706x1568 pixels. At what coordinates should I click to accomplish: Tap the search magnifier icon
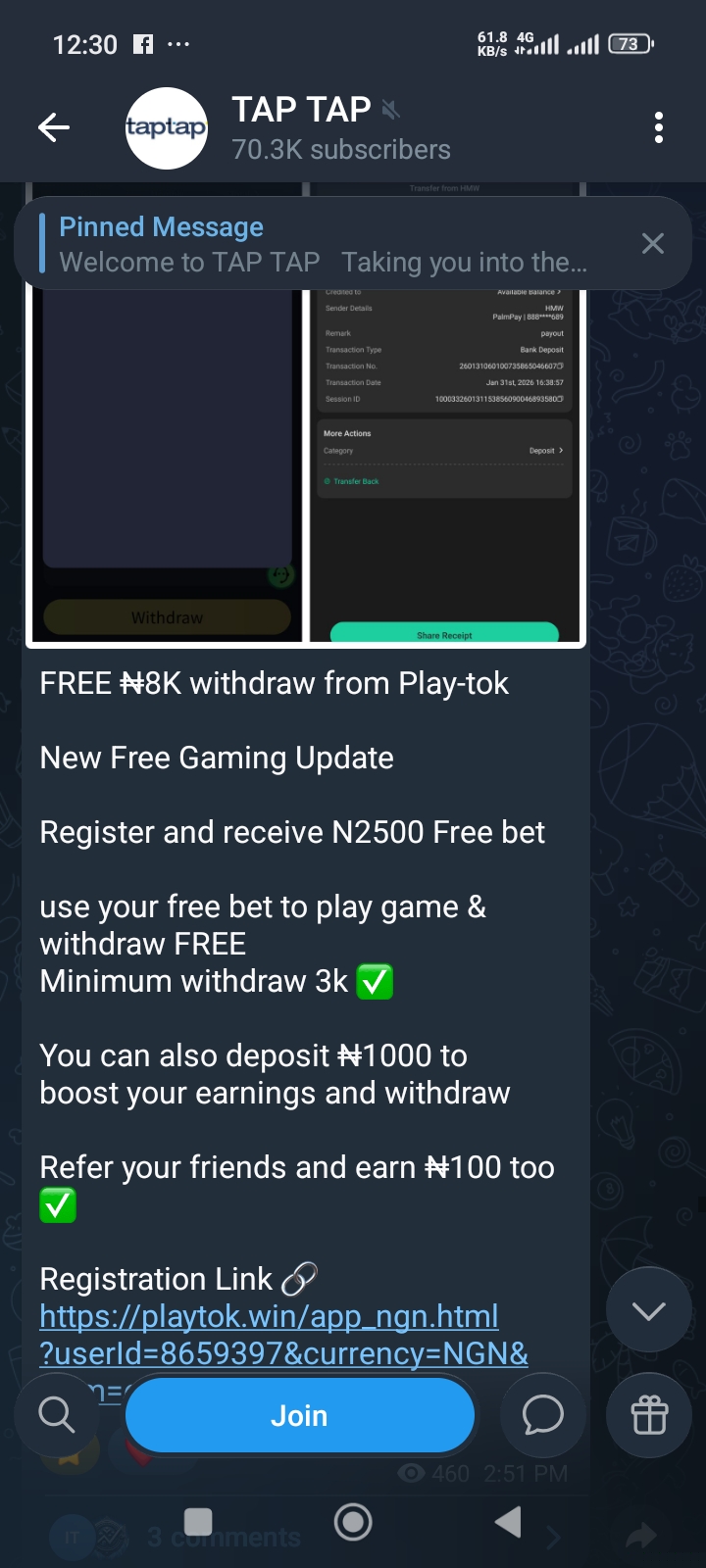click(x=56, y=1415)
